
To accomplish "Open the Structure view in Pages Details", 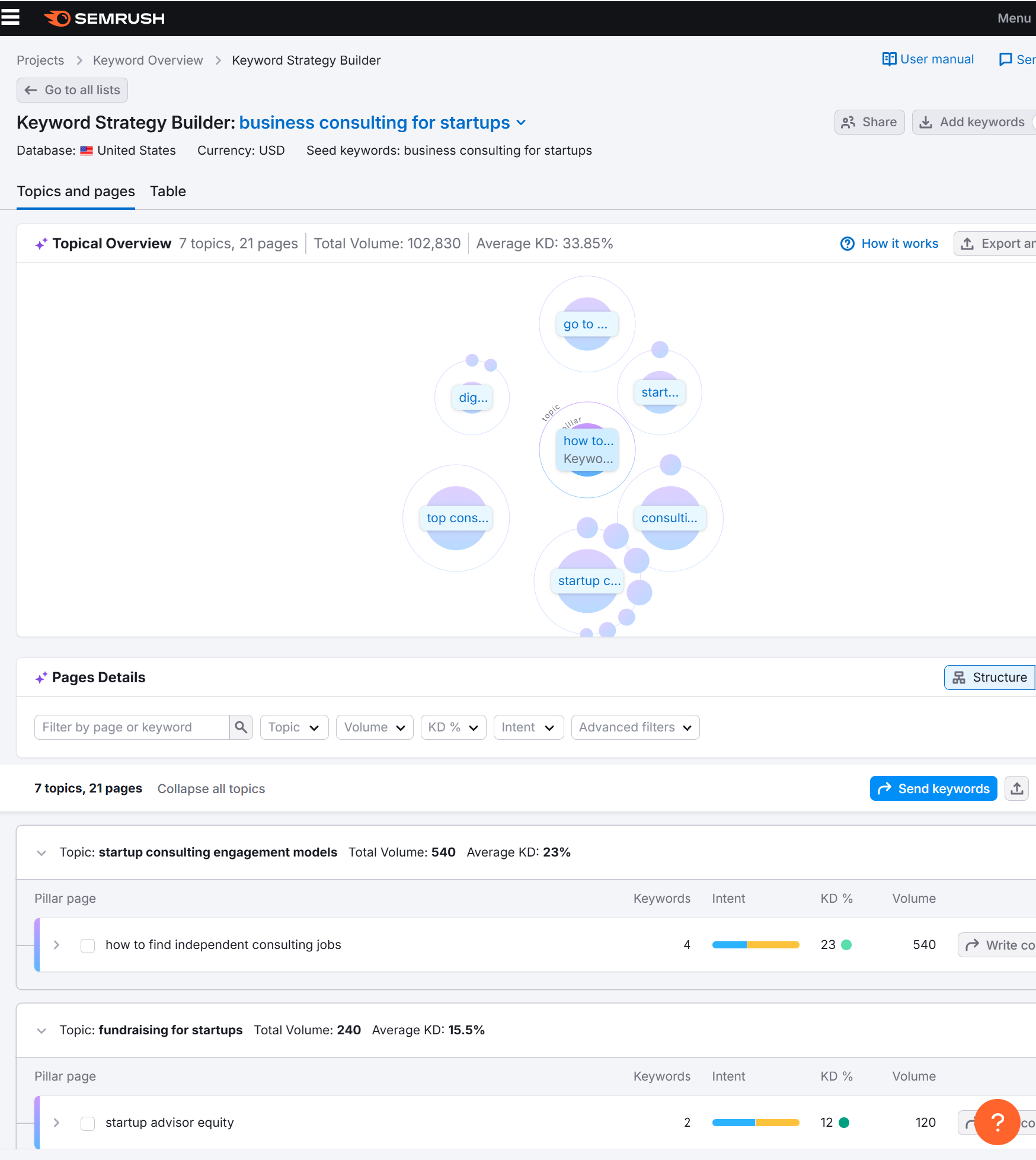I will click(x=989, y=677).
